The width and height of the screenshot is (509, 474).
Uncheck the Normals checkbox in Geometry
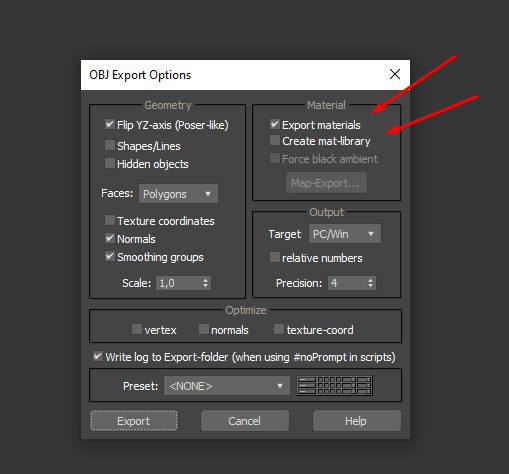tap(110, 238)
